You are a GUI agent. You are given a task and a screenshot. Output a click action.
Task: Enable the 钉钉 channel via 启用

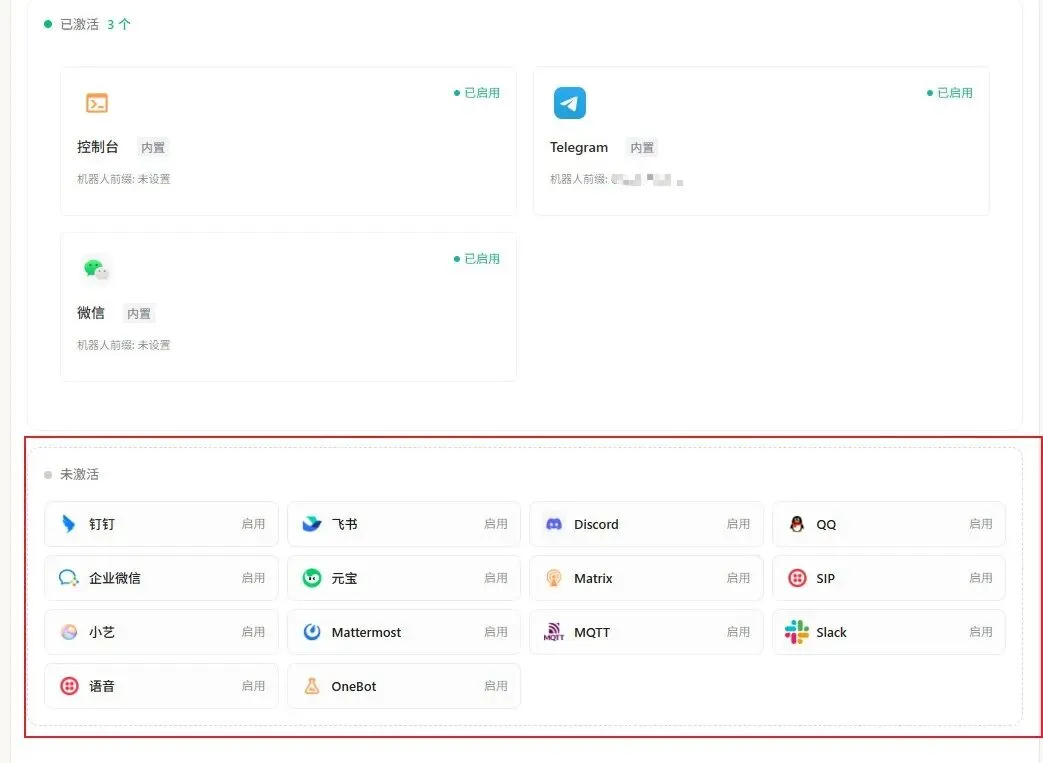click(x=253, y=524)
